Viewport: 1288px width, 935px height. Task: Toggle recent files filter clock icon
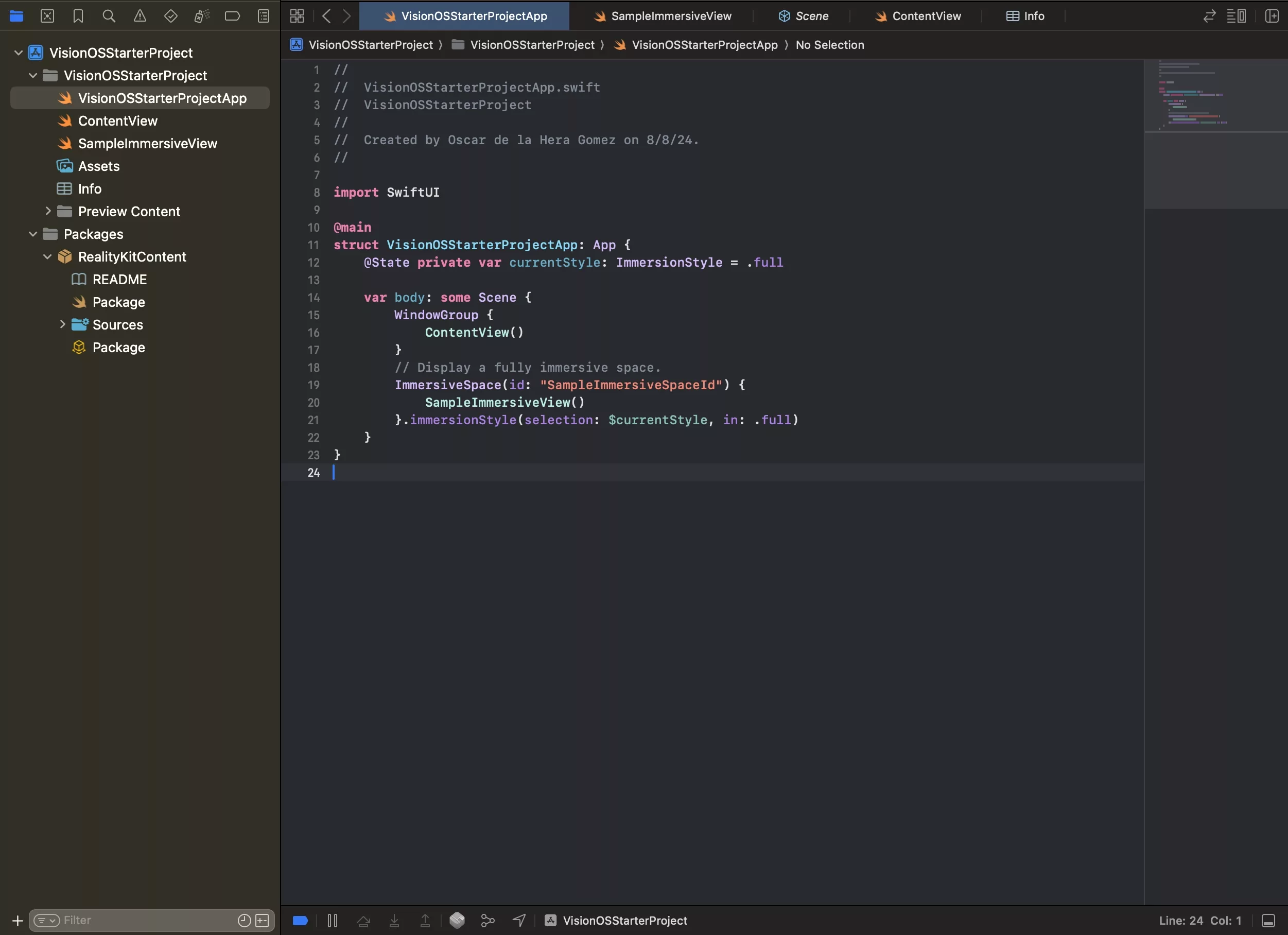(x=244, y=921)
